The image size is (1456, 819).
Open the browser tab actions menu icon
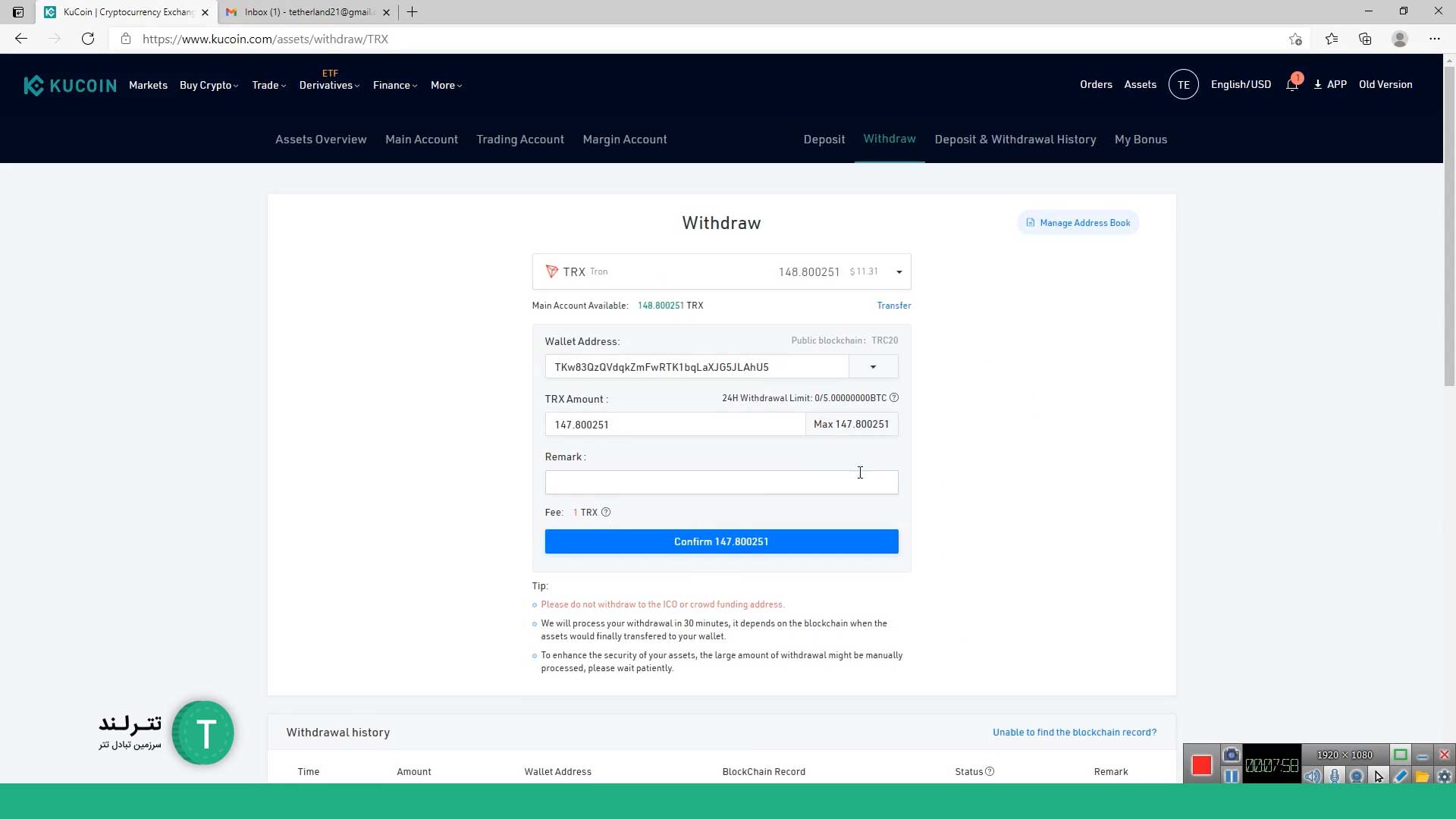point(18,12)
